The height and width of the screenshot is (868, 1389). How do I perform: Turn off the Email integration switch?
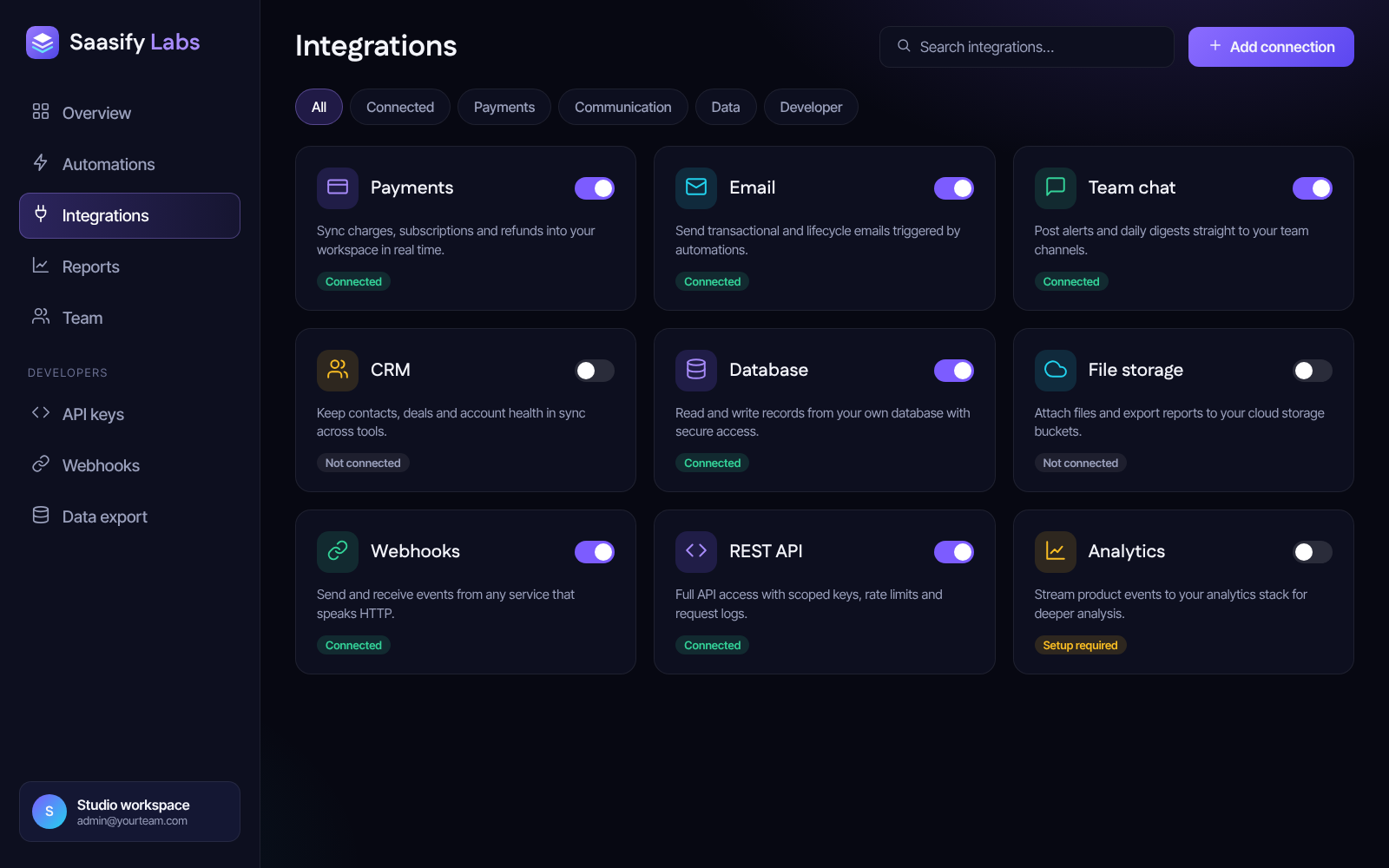click(x=954, y=188)
